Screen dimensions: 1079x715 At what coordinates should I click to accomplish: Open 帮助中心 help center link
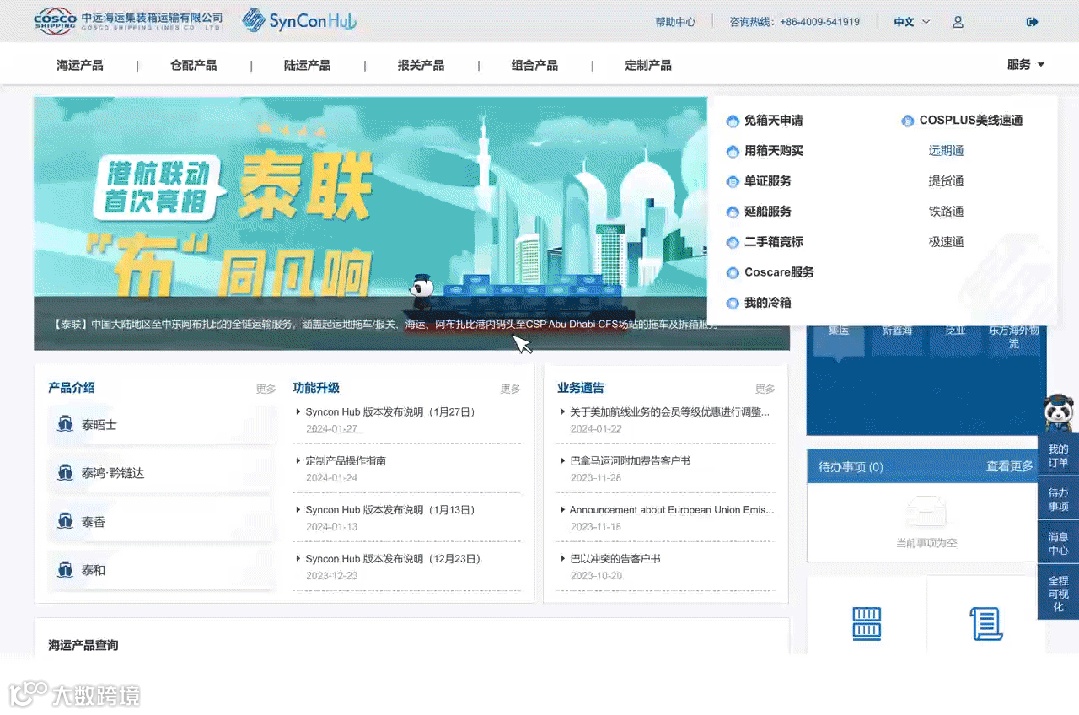[675, 22]
